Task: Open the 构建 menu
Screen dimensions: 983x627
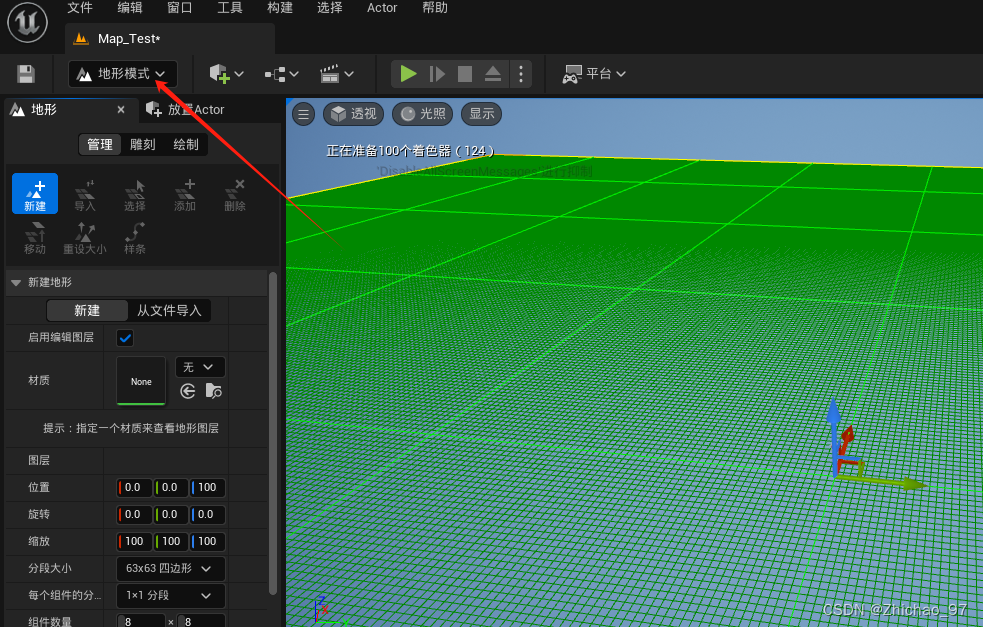Action: (280, 8)
